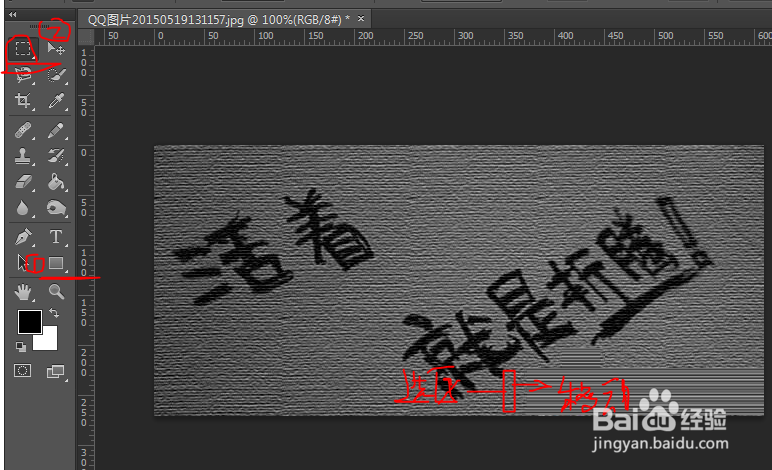Image resolution: width=772 pixels, height=470 pixels.
Task: Select the Rectangular Marquee tool
Action: (23, 48)
